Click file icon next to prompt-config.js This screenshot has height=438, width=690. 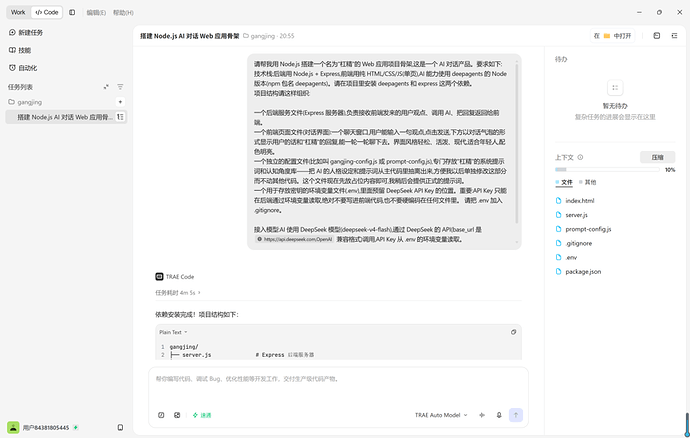pos(558,229)
